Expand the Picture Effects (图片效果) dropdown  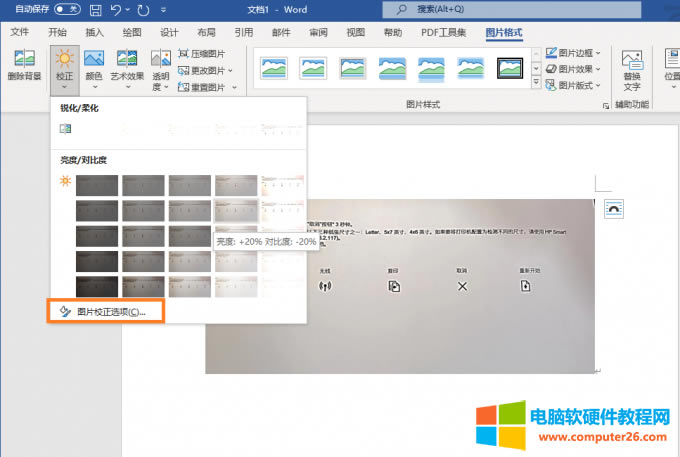click(573, 69)
